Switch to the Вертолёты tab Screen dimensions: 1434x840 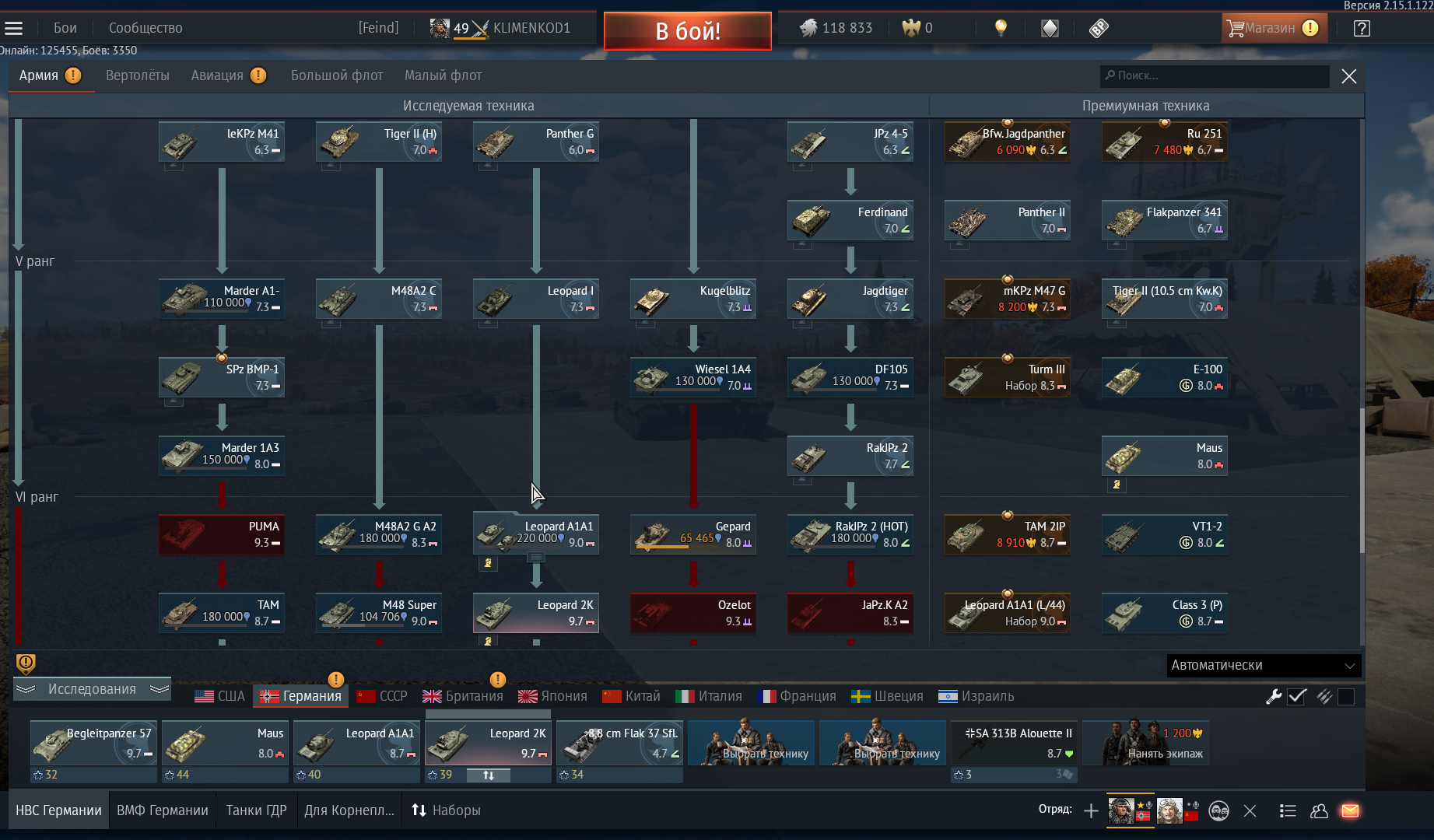coord(138,75)
